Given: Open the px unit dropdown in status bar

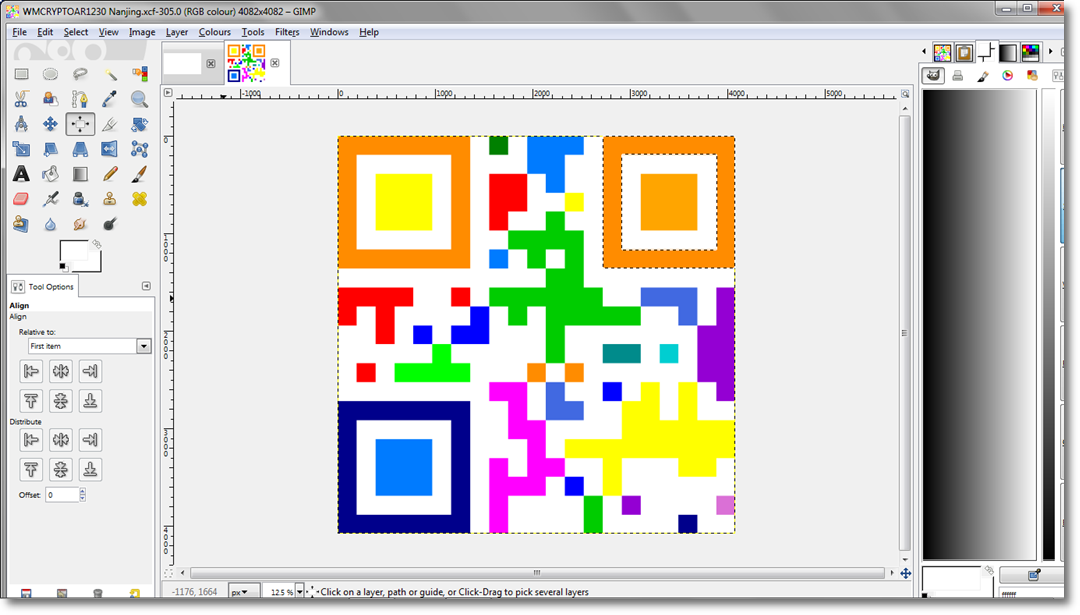Looking at the screenshot, I should click(244, 592).
